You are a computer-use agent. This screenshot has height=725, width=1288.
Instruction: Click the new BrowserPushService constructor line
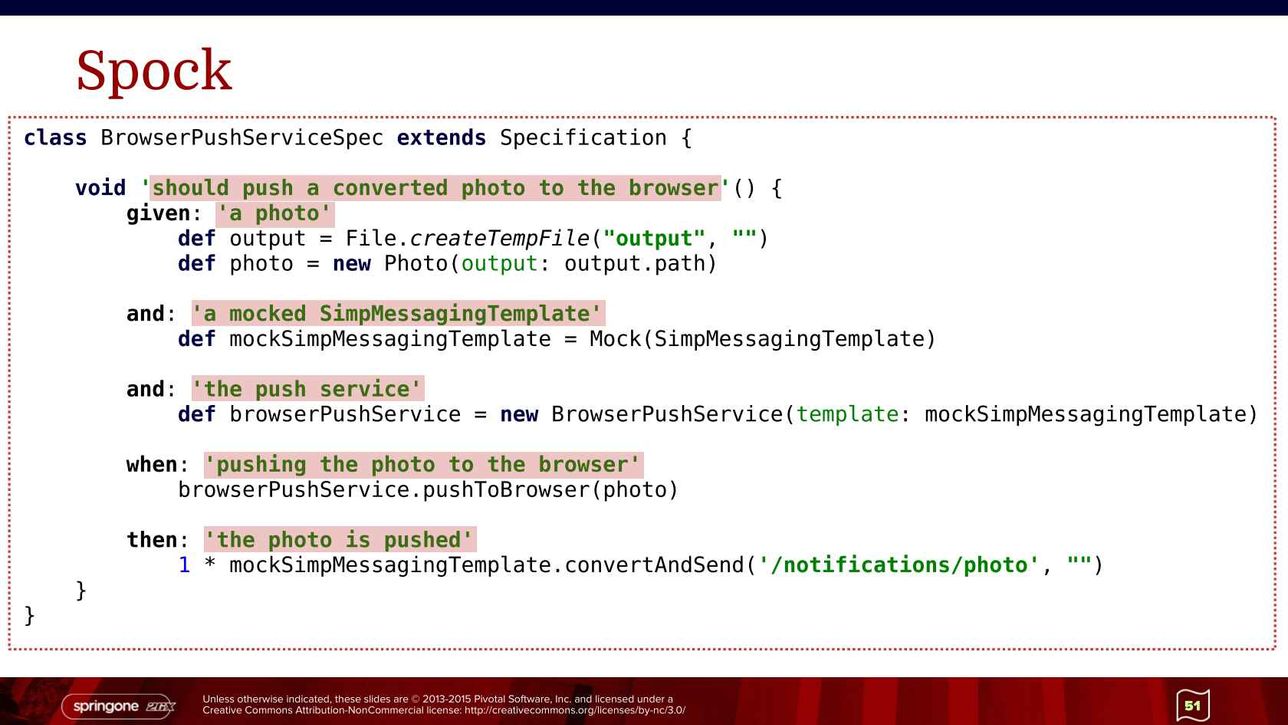coord(718,414)
